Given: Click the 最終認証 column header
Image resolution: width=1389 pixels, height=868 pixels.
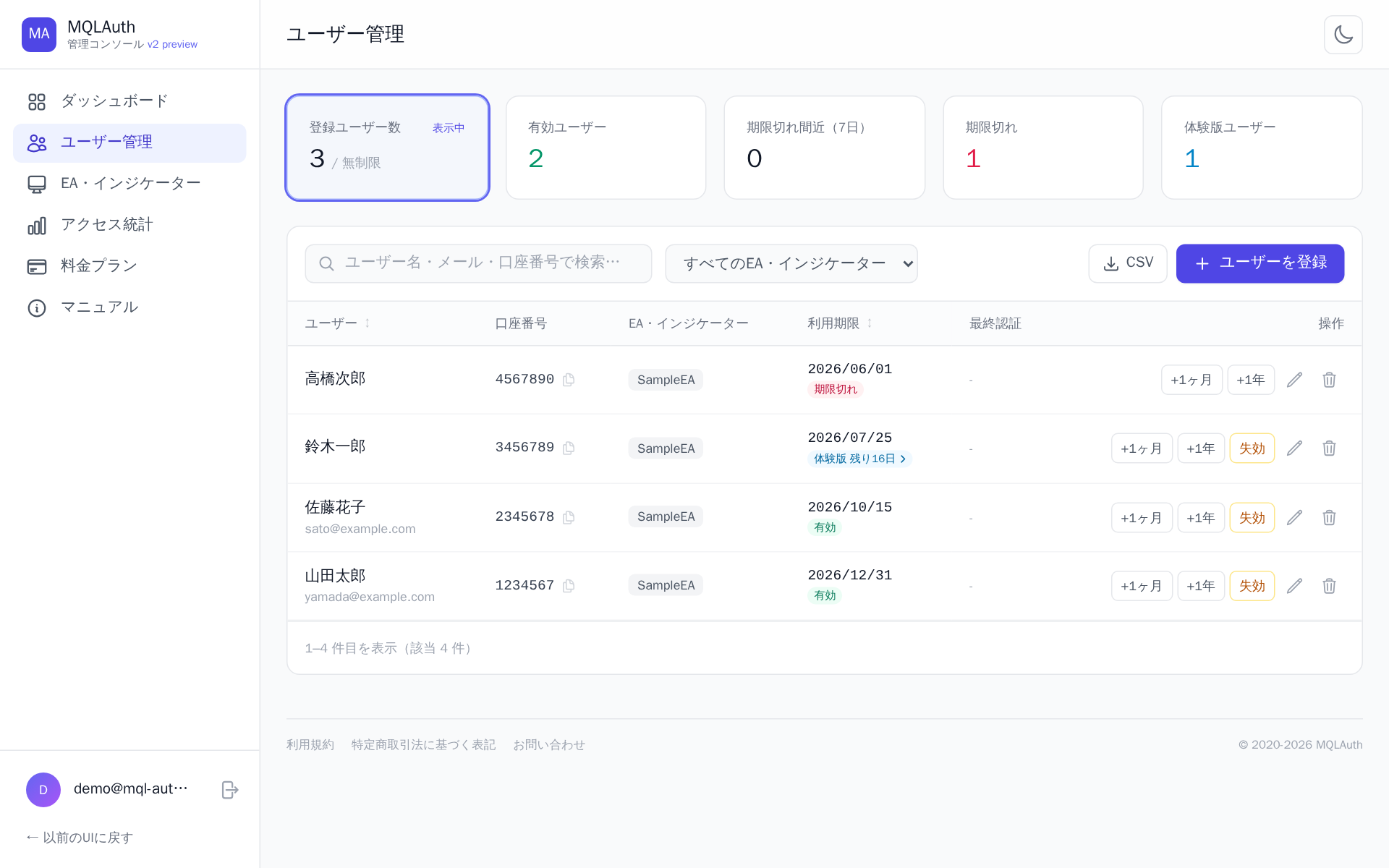Looking at the screenshot, I should [995, 323].
